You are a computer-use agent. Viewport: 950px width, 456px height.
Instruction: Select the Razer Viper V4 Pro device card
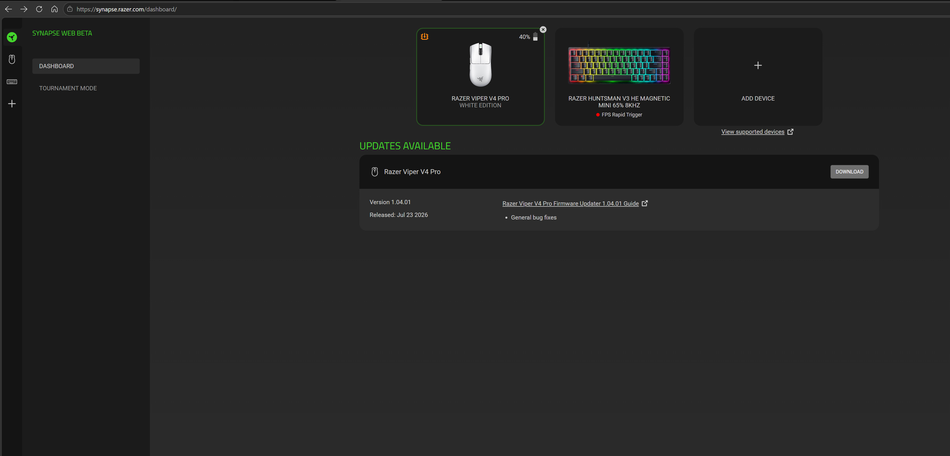point(480,77)
